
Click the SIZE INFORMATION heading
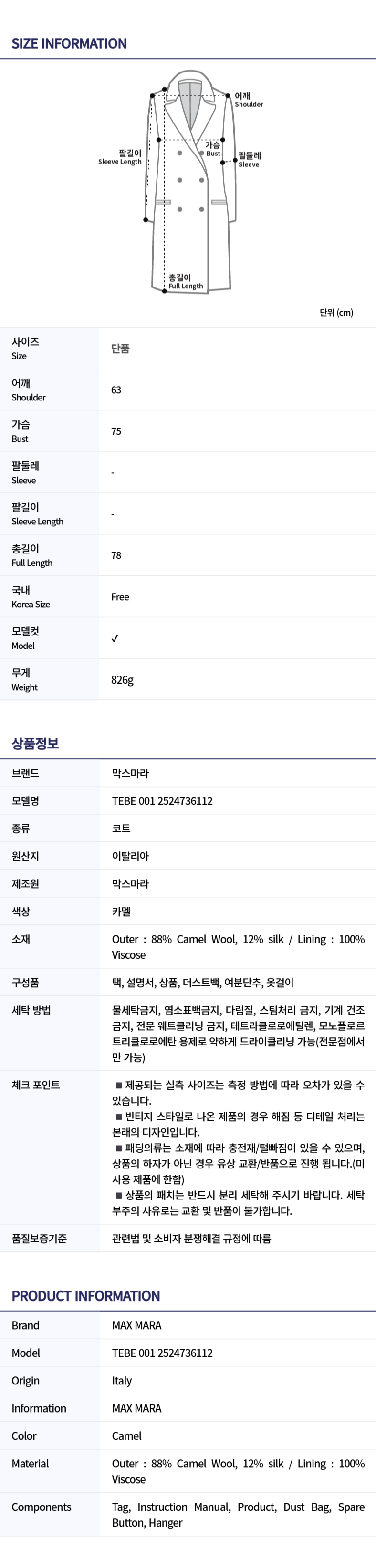(x=69, y=44)
